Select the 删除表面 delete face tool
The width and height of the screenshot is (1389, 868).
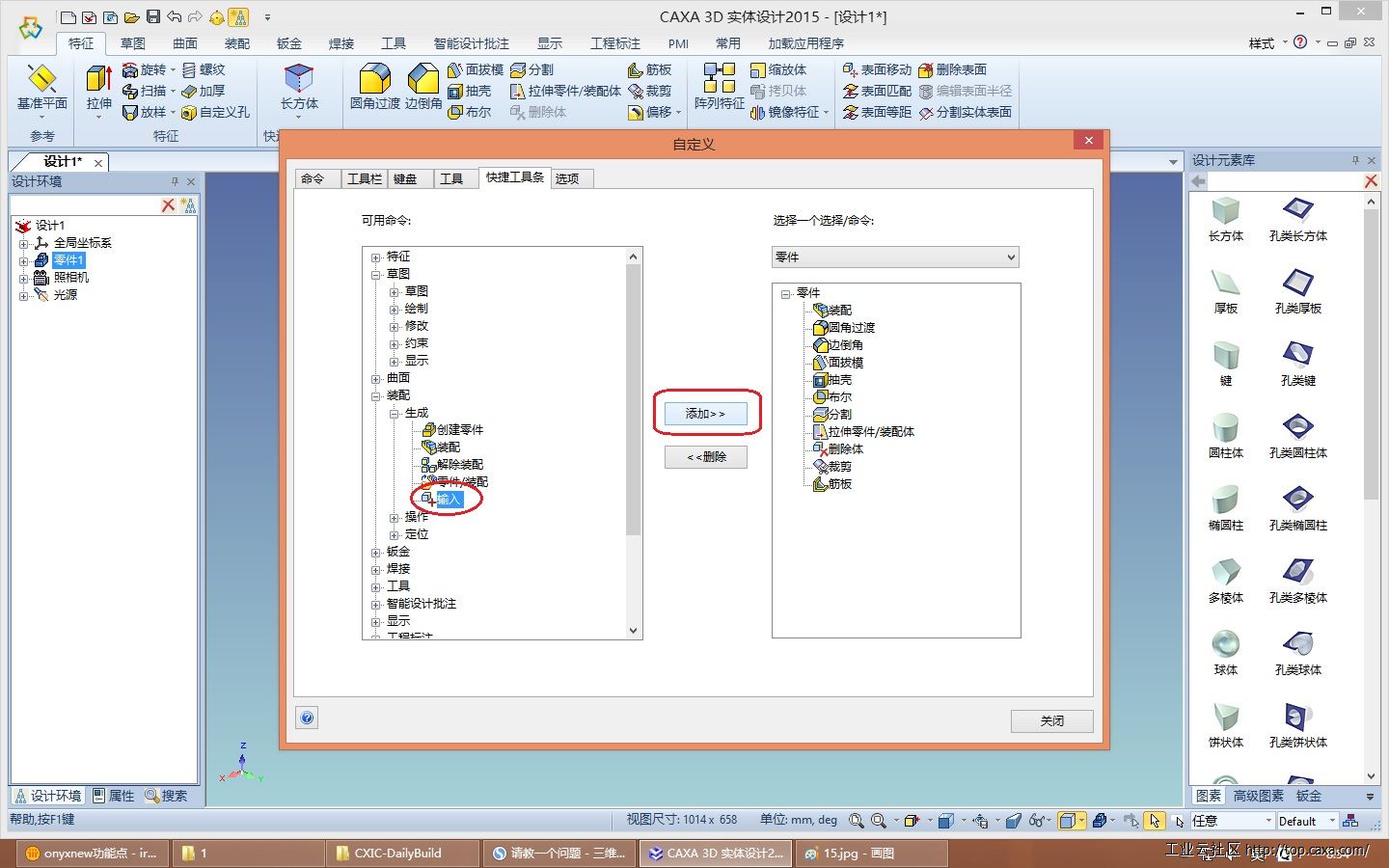pyautogui.click(x=952, y=69)
